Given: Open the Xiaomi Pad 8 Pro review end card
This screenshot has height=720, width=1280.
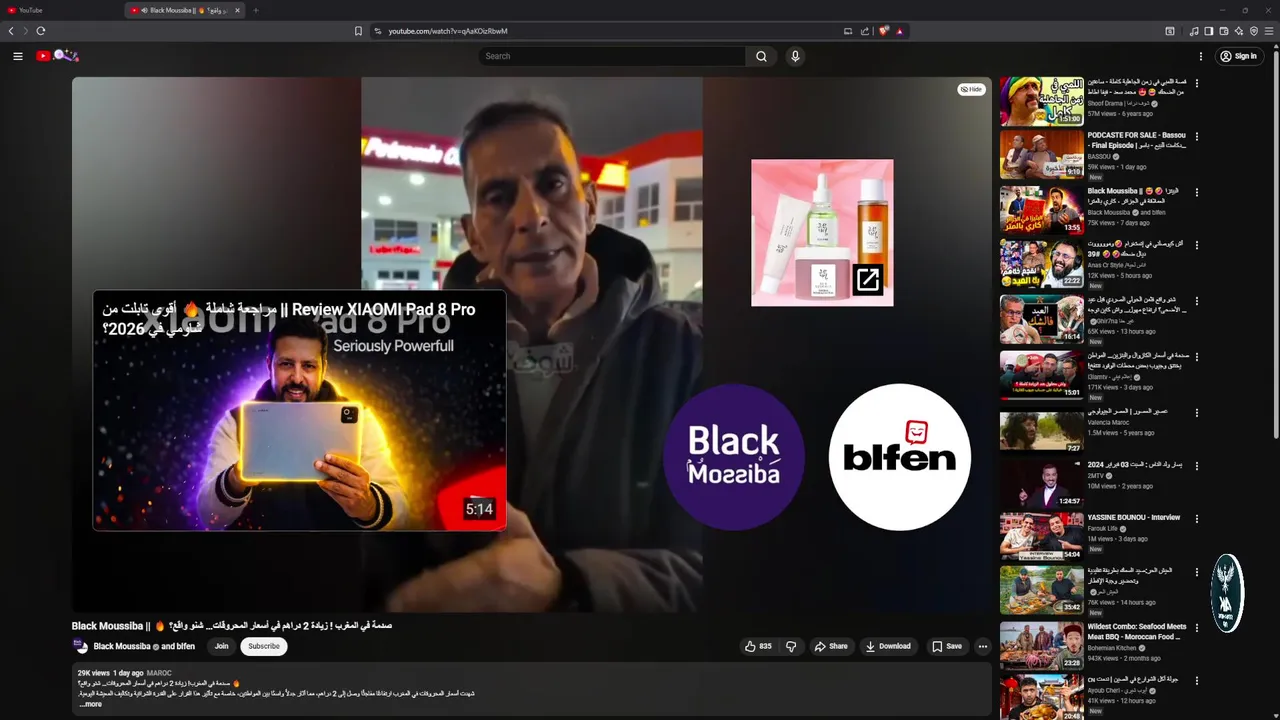Looking at the screenshot, I should [299, 410].
